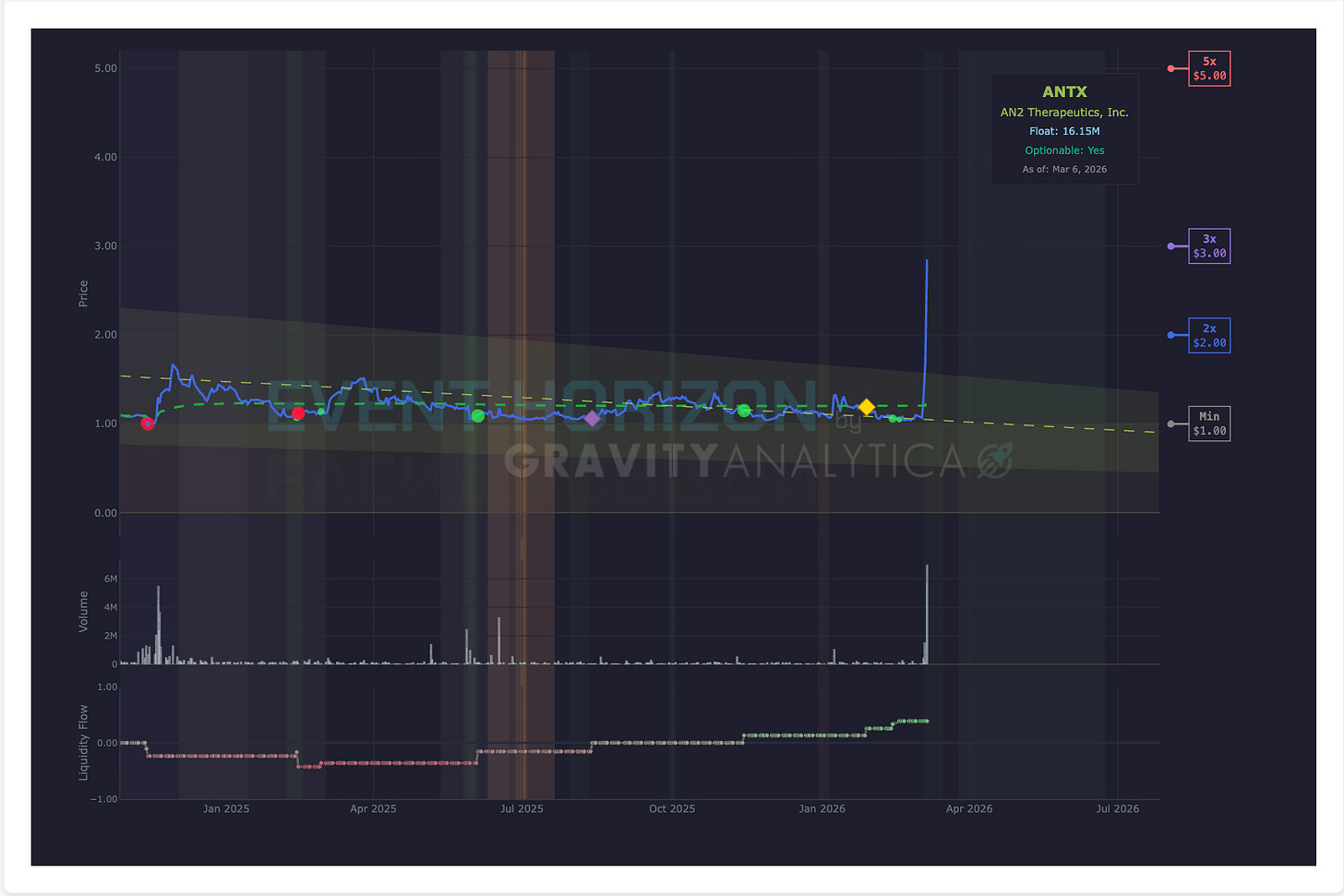Click the Oct 2025 axis label
Image resolution: width=1344 pixels, height=896 pixels.
click(x=672, y=809)
